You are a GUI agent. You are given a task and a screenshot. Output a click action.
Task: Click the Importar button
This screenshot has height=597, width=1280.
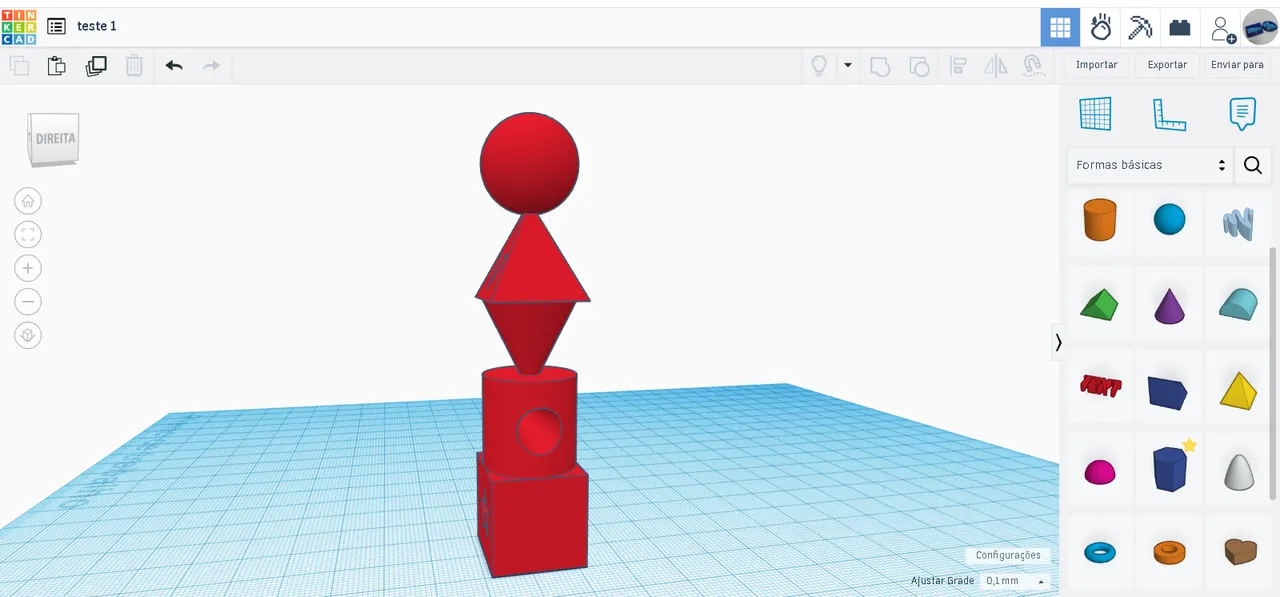[1096, 64]
